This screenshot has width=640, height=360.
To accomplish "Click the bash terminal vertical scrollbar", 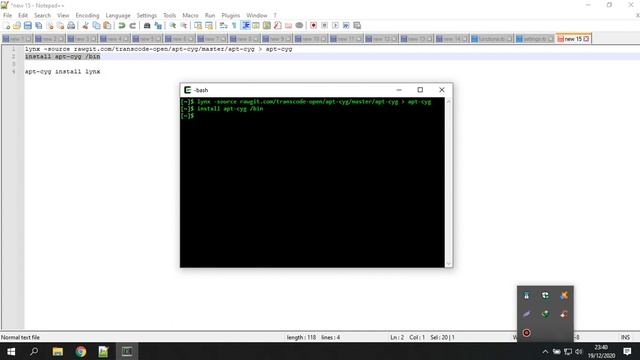I will [449, 182].
